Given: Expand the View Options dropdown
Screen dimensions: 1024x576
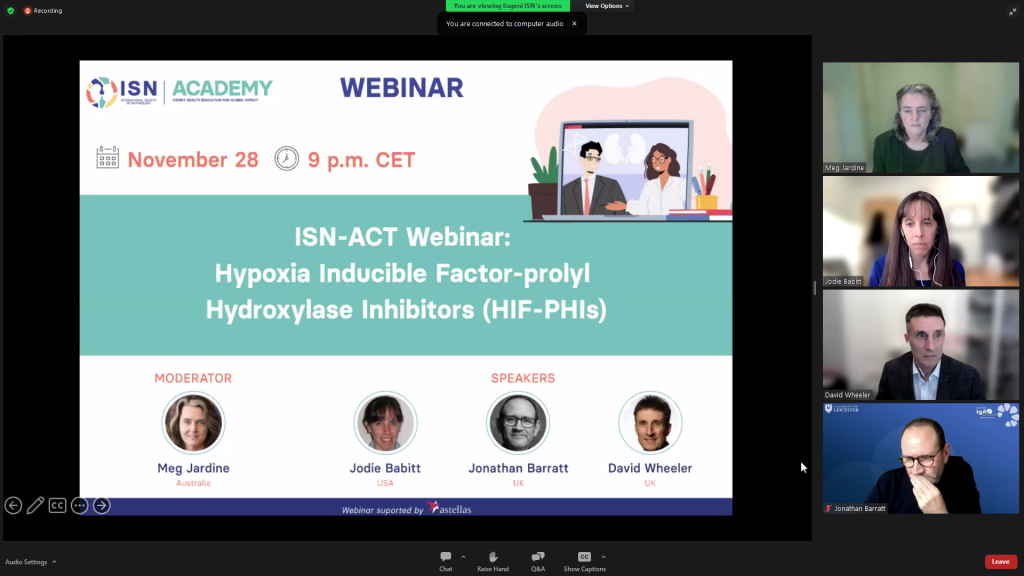Looking at the screenshot, I should 607,6.
